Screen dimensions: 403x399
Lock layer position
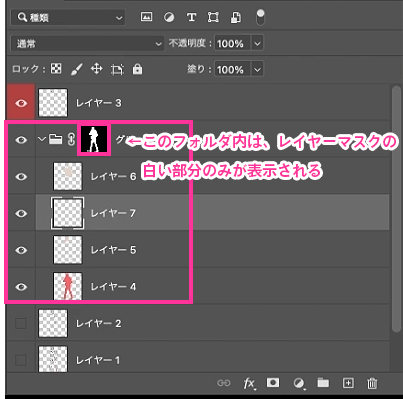[97, 69]
